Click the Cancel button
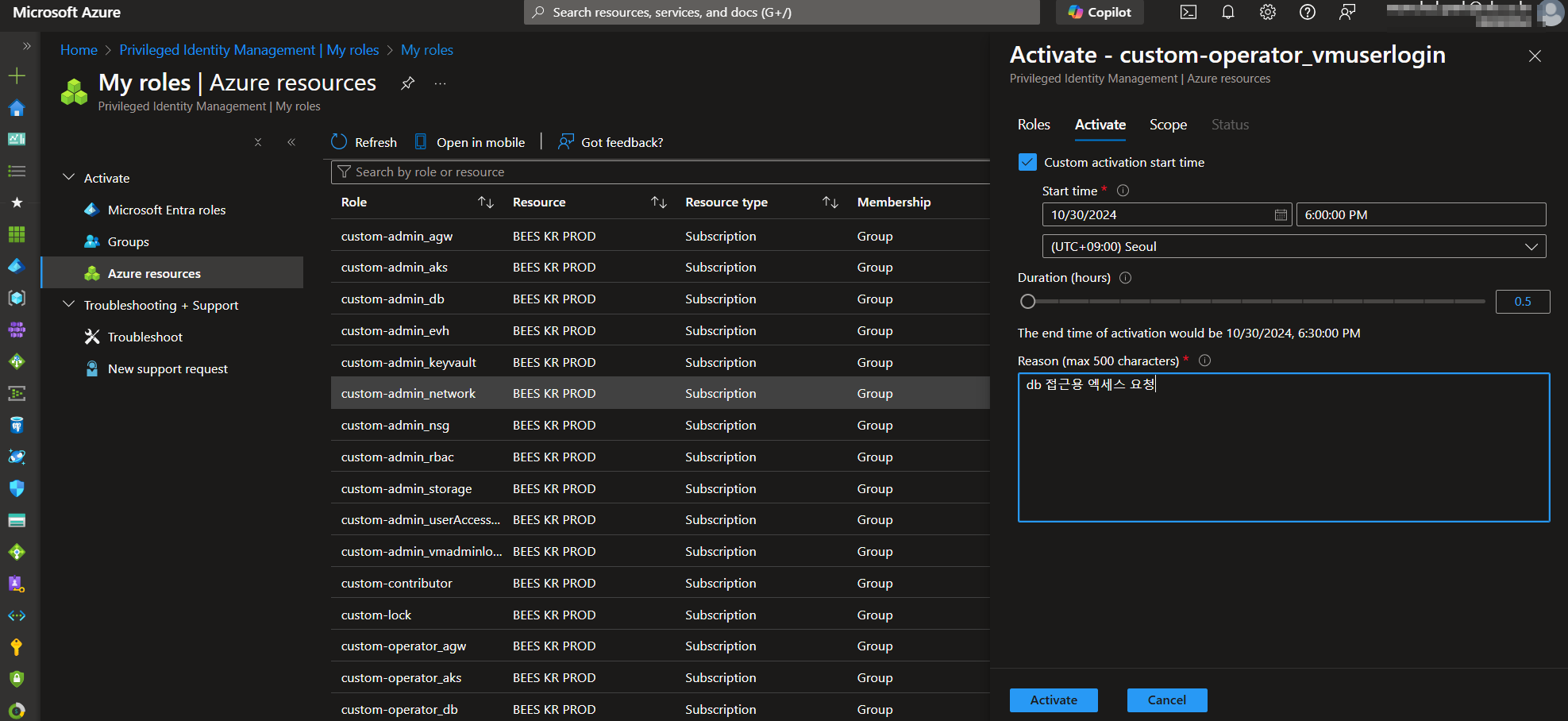 click(x=1167, y=700)
